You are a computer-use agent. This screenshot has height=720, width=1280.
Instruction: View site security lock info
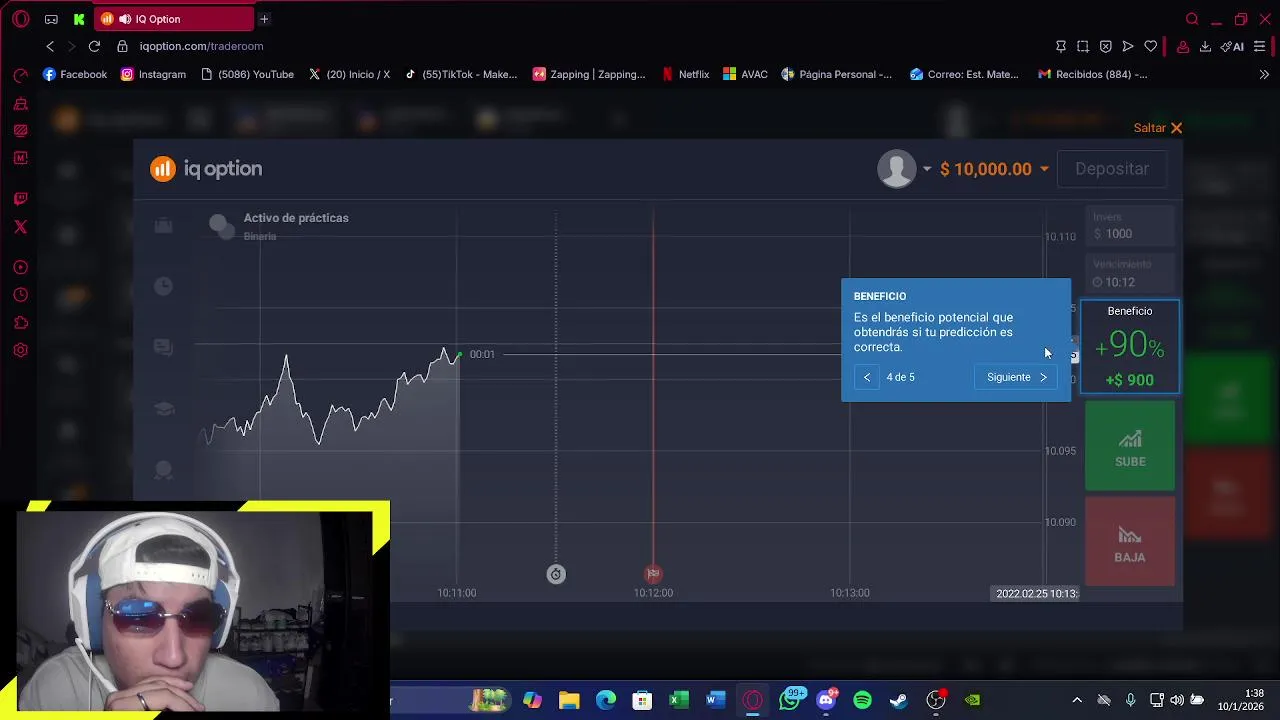[x=123, y=46]
